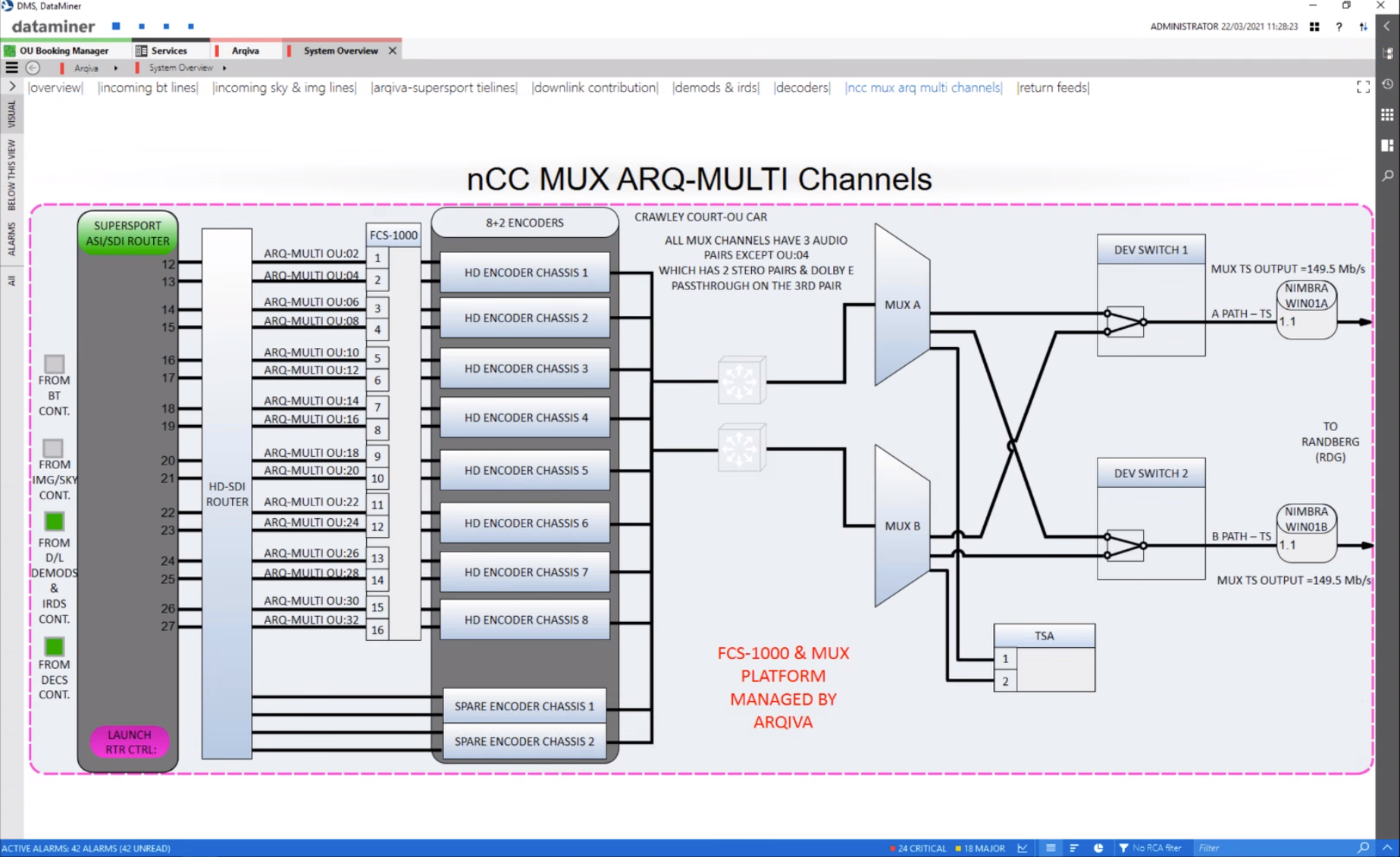Open the alarm trend graph icon
Image resolution: width=1400 pixels, height=857 pixels.
pos(1023,848)
